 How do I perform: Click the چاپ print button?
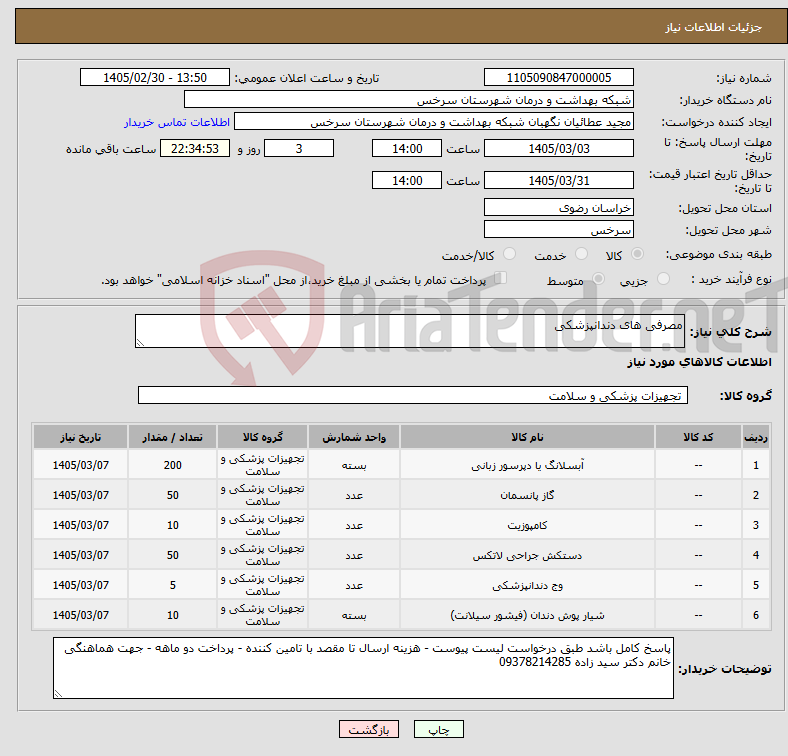pyautogui.click(x=439, y=729)
